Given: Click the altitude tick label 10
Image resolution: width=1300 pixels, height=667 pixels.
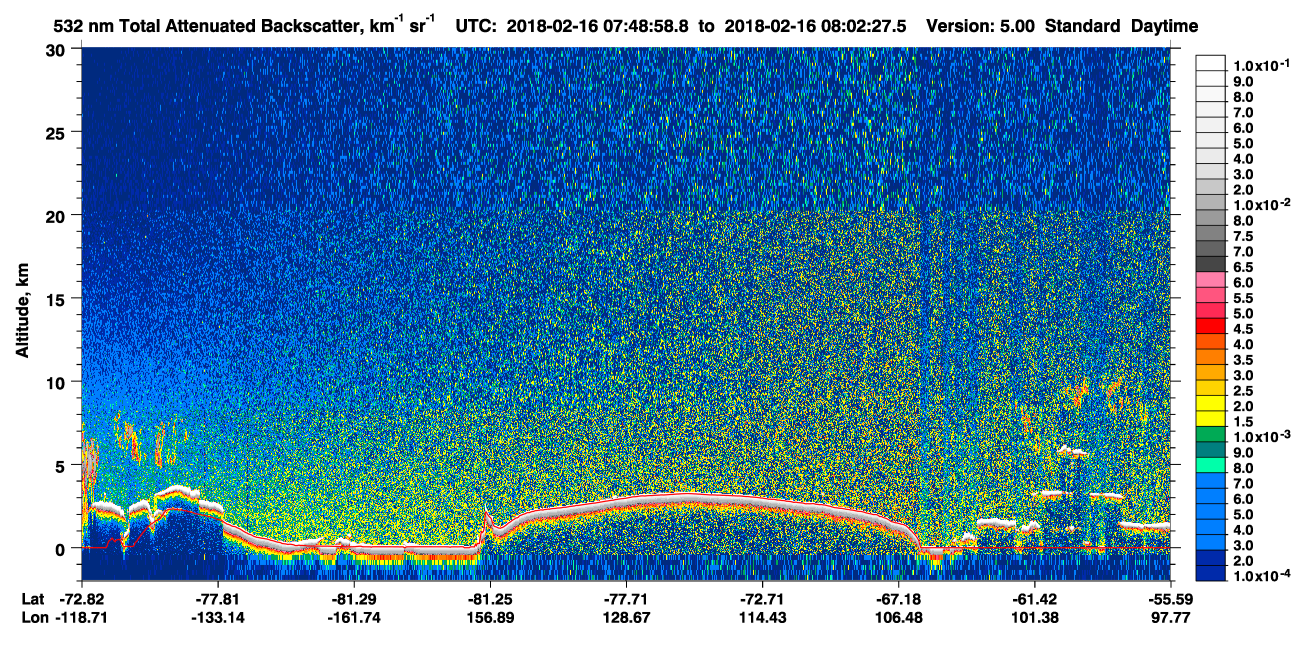Looking at the screenshot, I should pos(58,382).
